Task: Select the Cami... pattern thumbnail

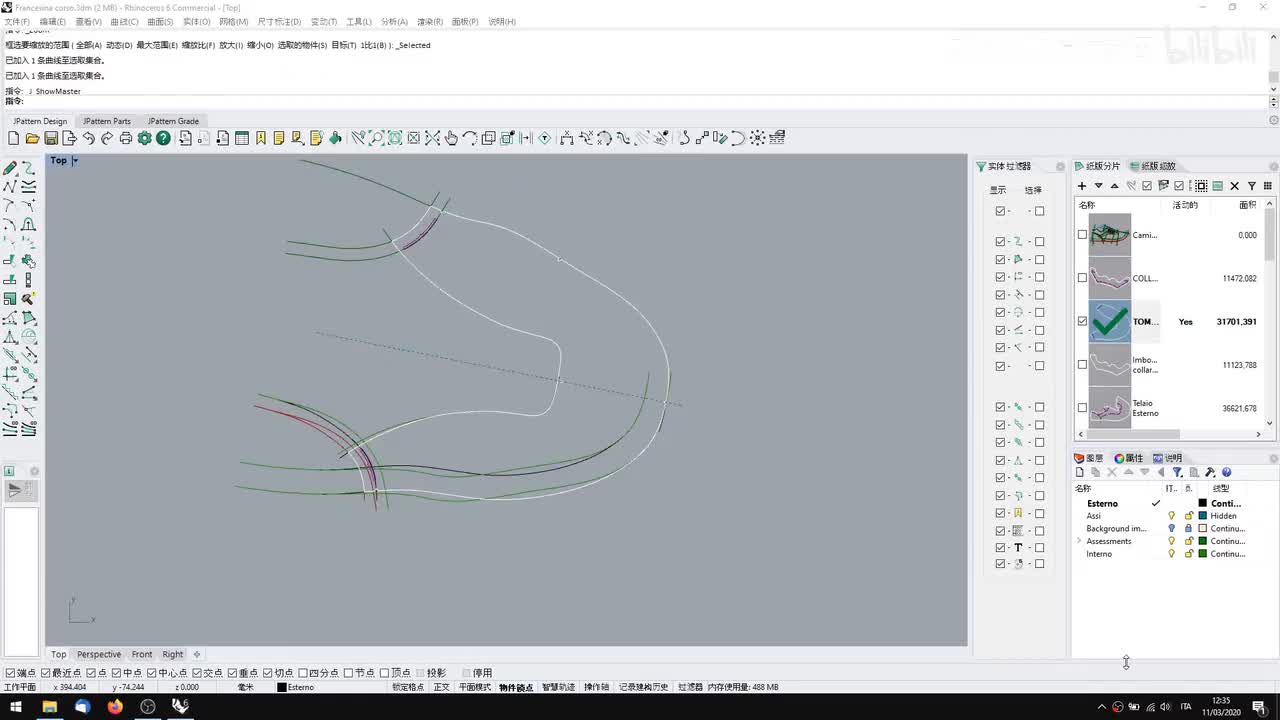Action: (x=1109, y=235)
